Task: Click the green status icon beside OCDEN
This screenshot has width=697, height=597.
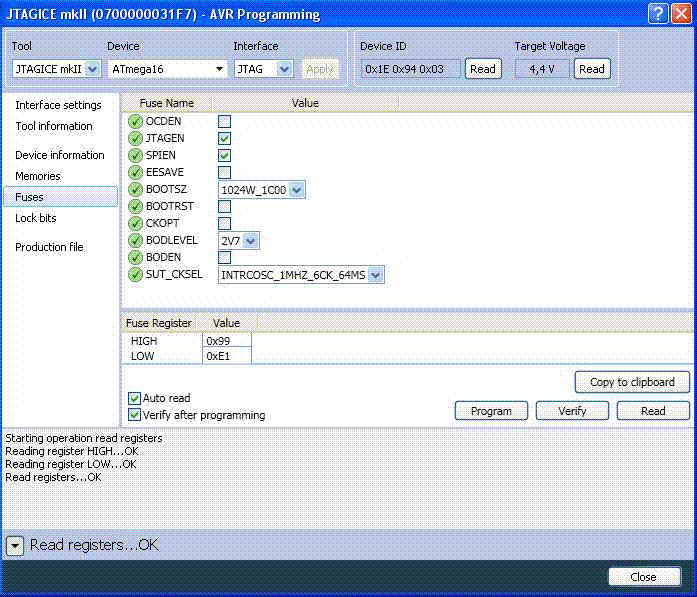Action: tap(135, 121)
